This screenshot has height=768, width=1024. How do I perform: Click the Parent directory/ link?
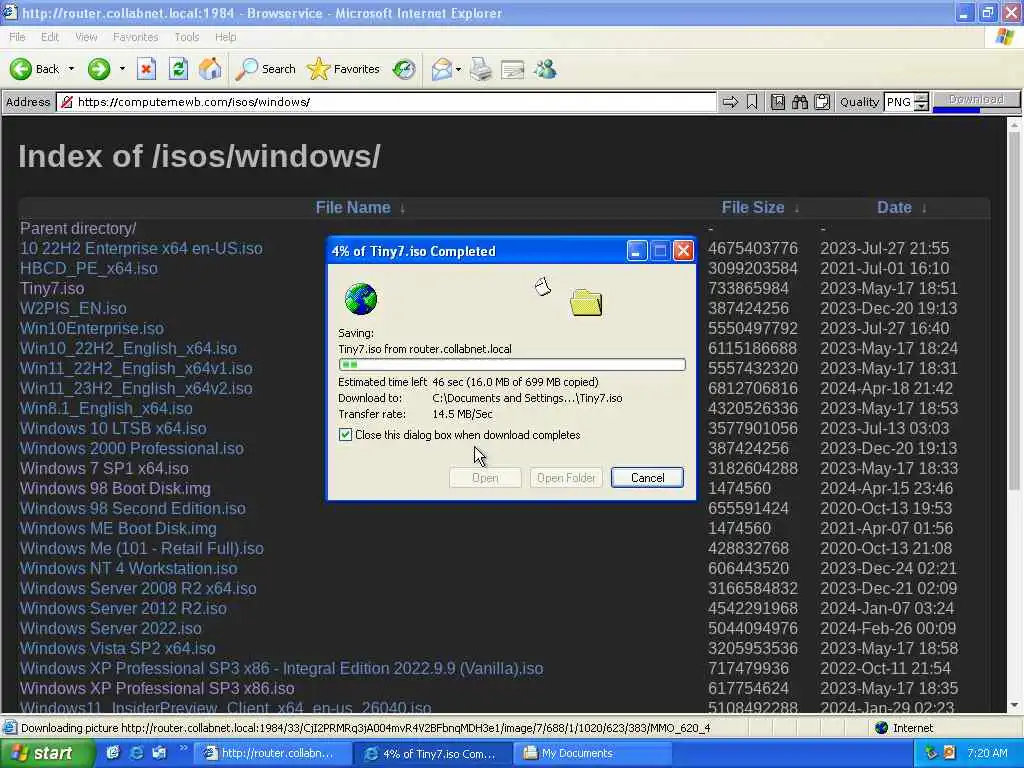(78, 229)
